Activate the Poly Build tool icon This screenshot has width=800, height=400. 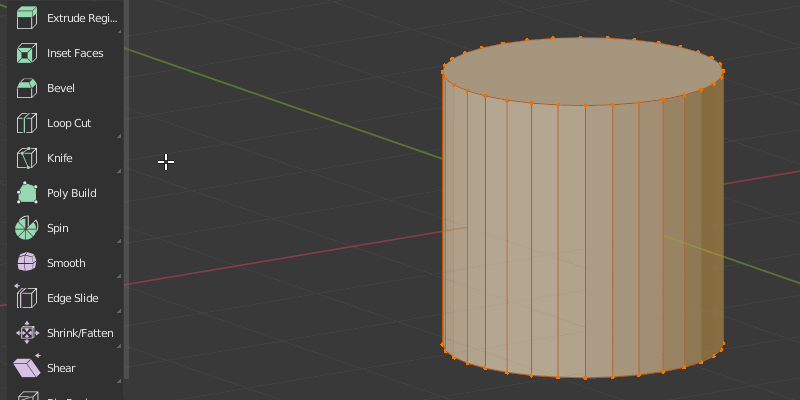(27, 193)
